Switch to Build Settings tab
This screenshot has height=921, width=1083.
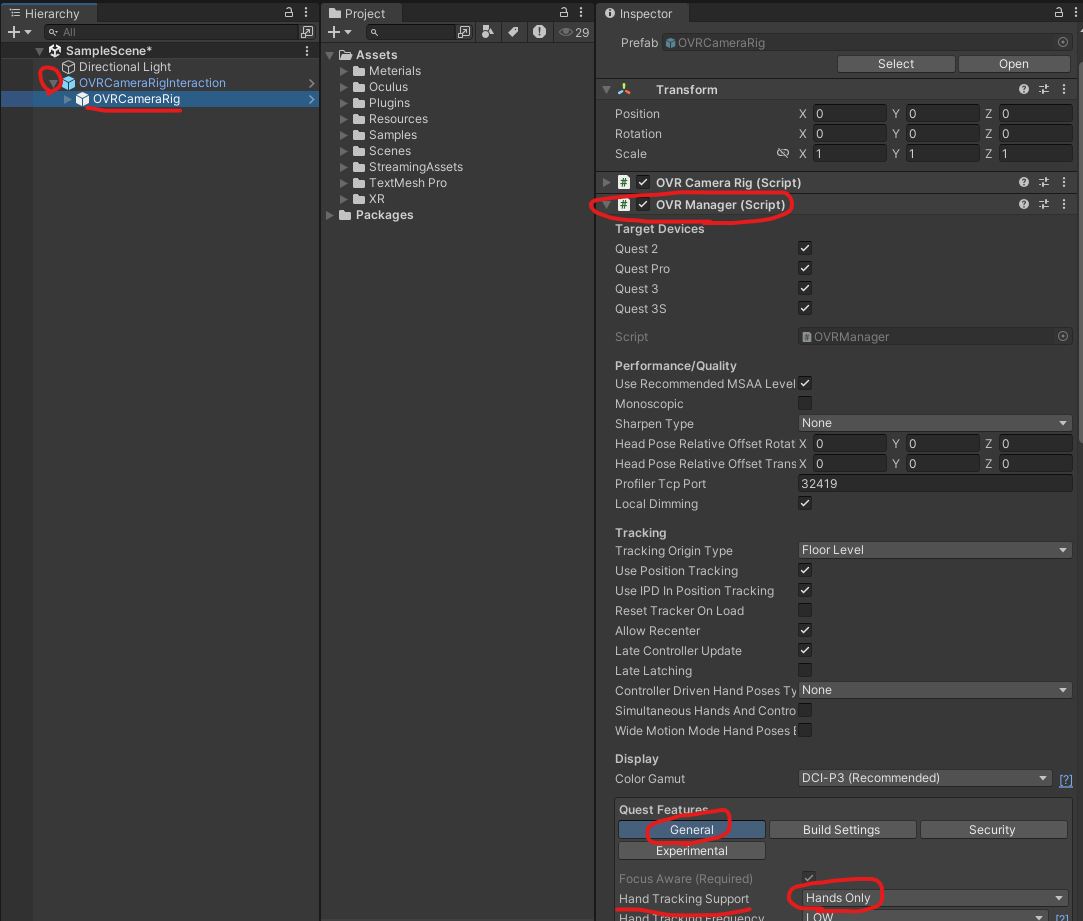pyautogui.click(x=842, y=830)
